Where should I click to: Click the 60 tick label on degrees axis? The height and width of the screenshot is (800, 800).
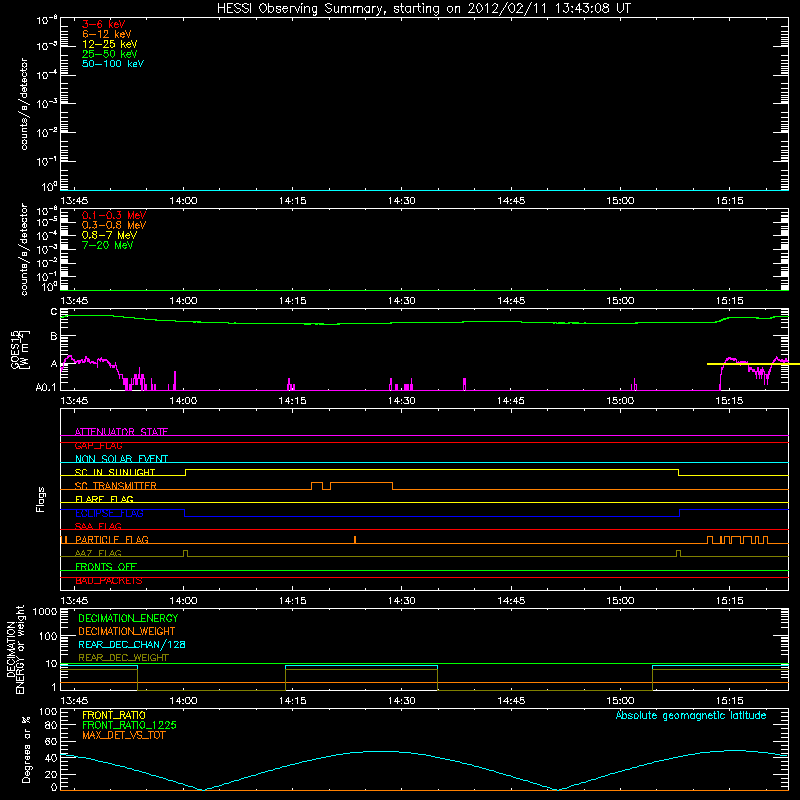tap(51, 741)
